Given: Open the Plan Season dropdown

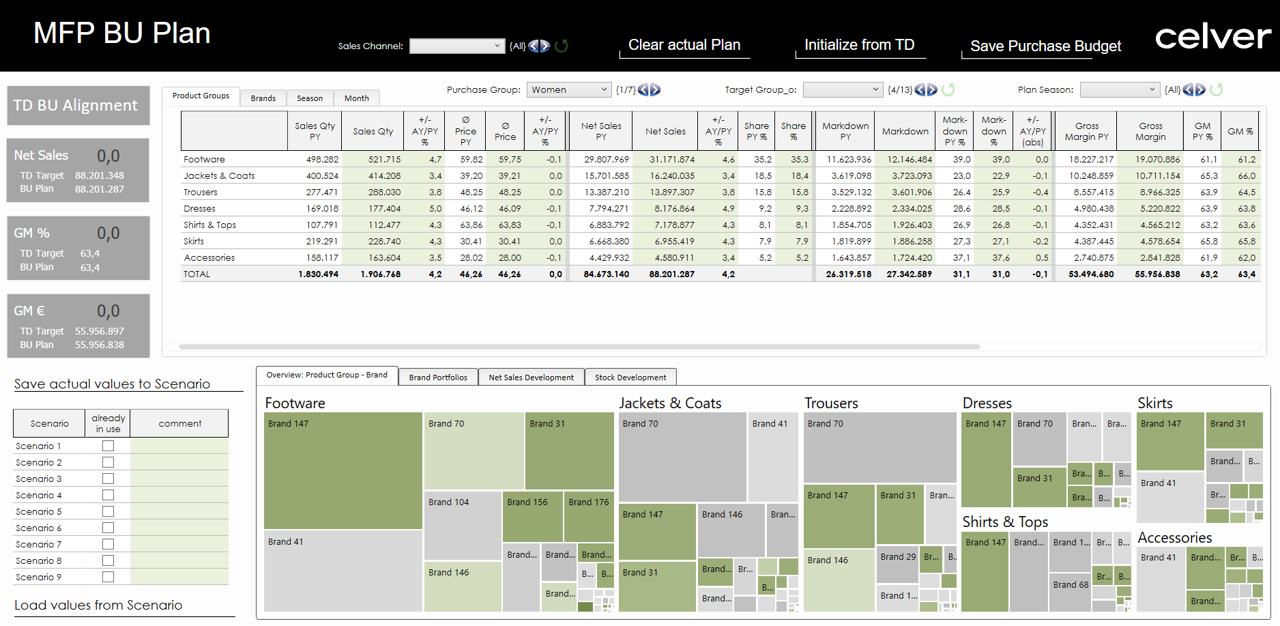Looking at the screenshot, I should click(x=1120, y=89).
